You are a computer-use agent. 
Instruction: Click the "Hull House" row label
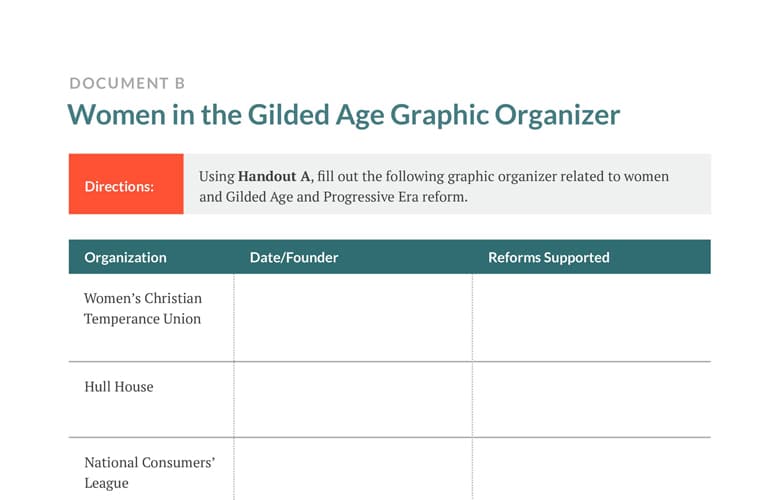coord(119,386)
